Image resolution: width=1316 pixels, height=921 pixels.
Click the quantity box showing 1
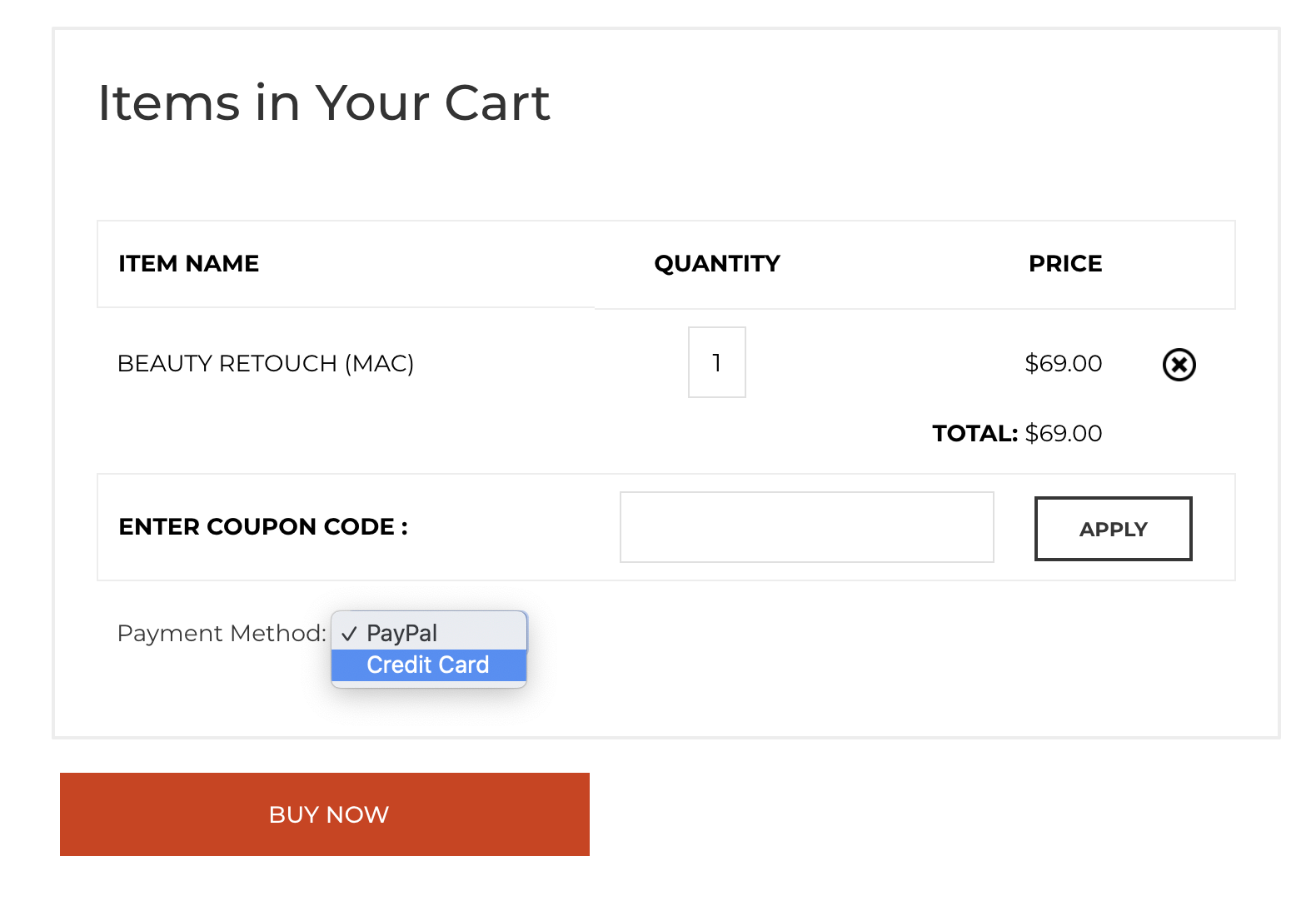click(x=716, y=362)
